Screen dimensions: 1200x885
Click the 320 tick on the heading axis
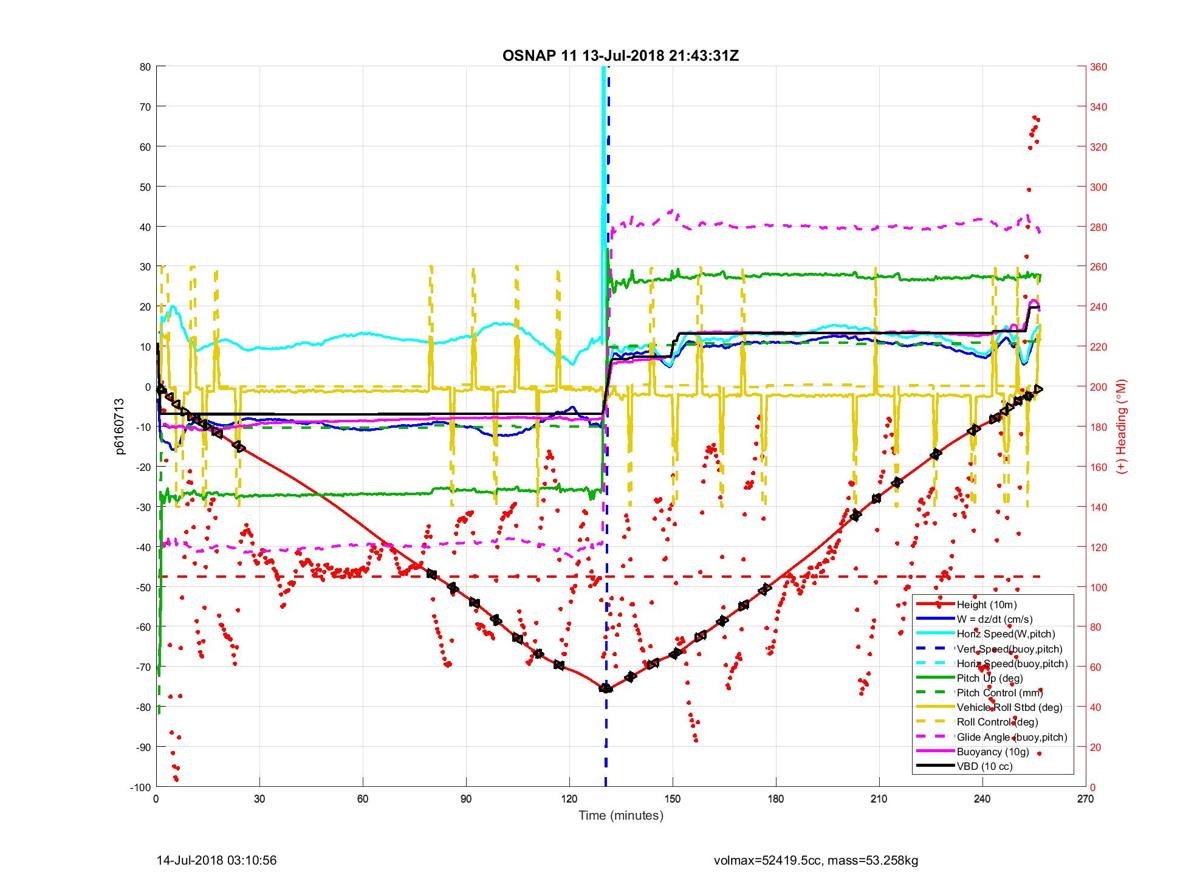click(x=1099, y=147)
